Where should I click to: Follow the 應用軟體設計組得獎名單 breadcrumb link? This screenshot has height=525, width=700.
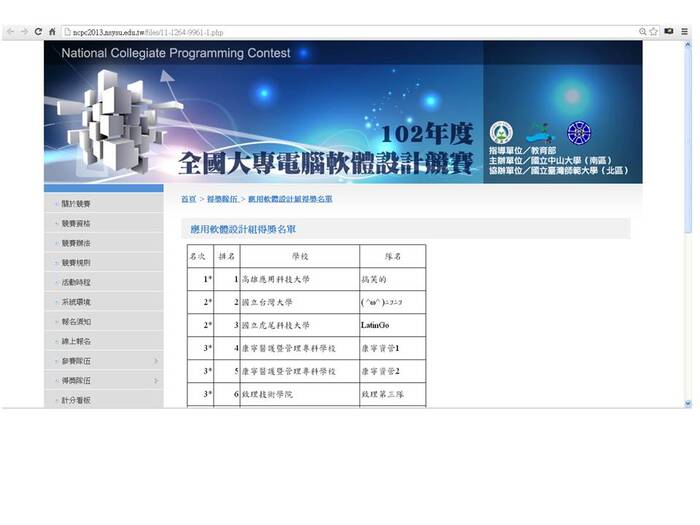[290, 199]
